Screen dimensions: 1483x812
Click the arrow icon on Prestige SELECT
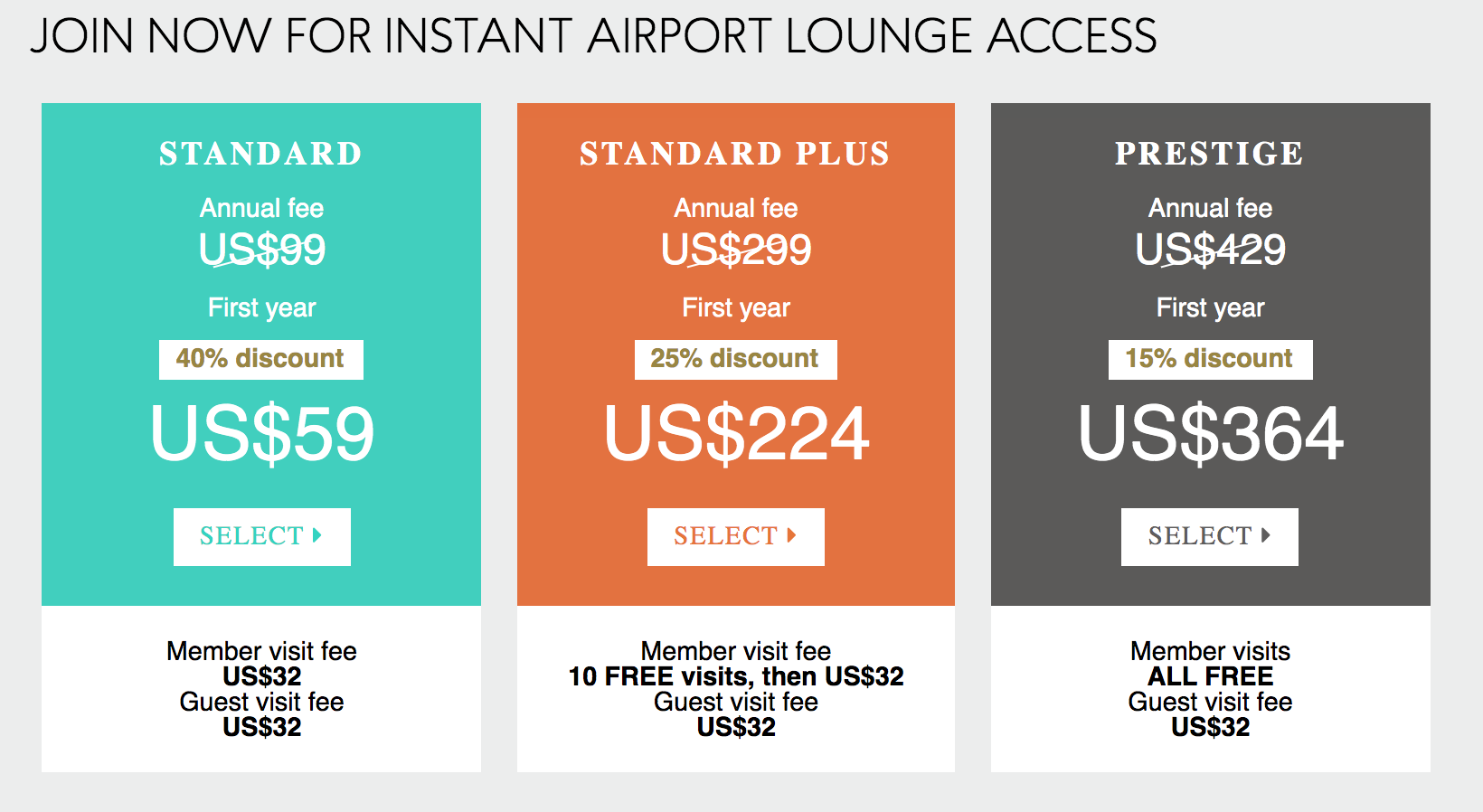[x=1266, y=535]
